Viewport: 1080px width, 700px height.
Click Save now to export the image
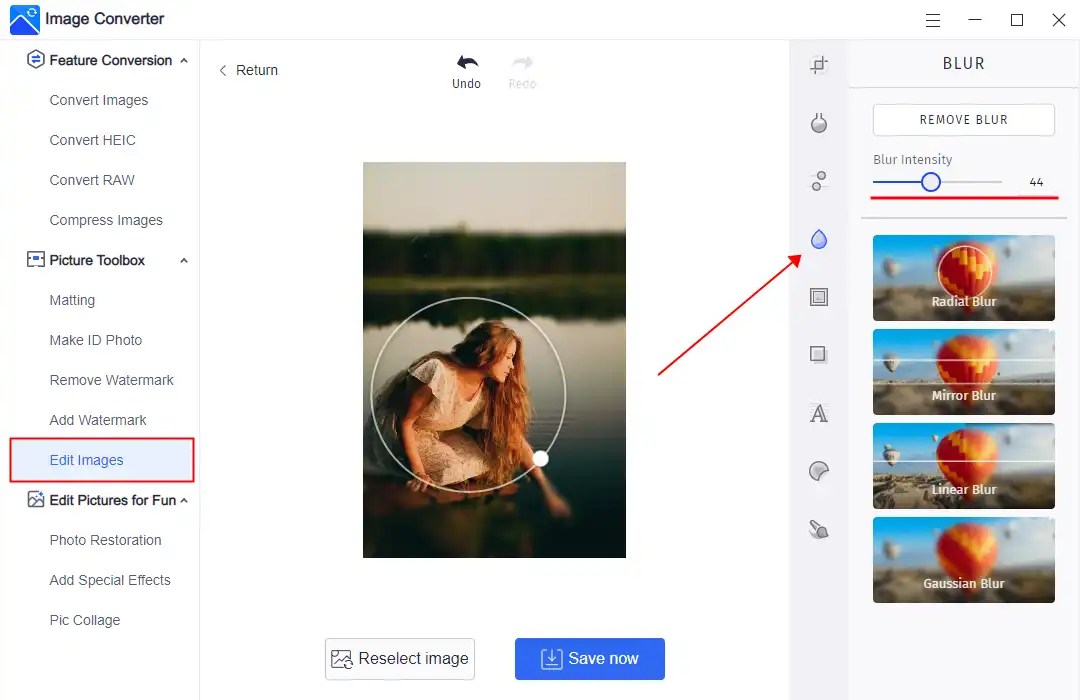(x=589, y=658)
